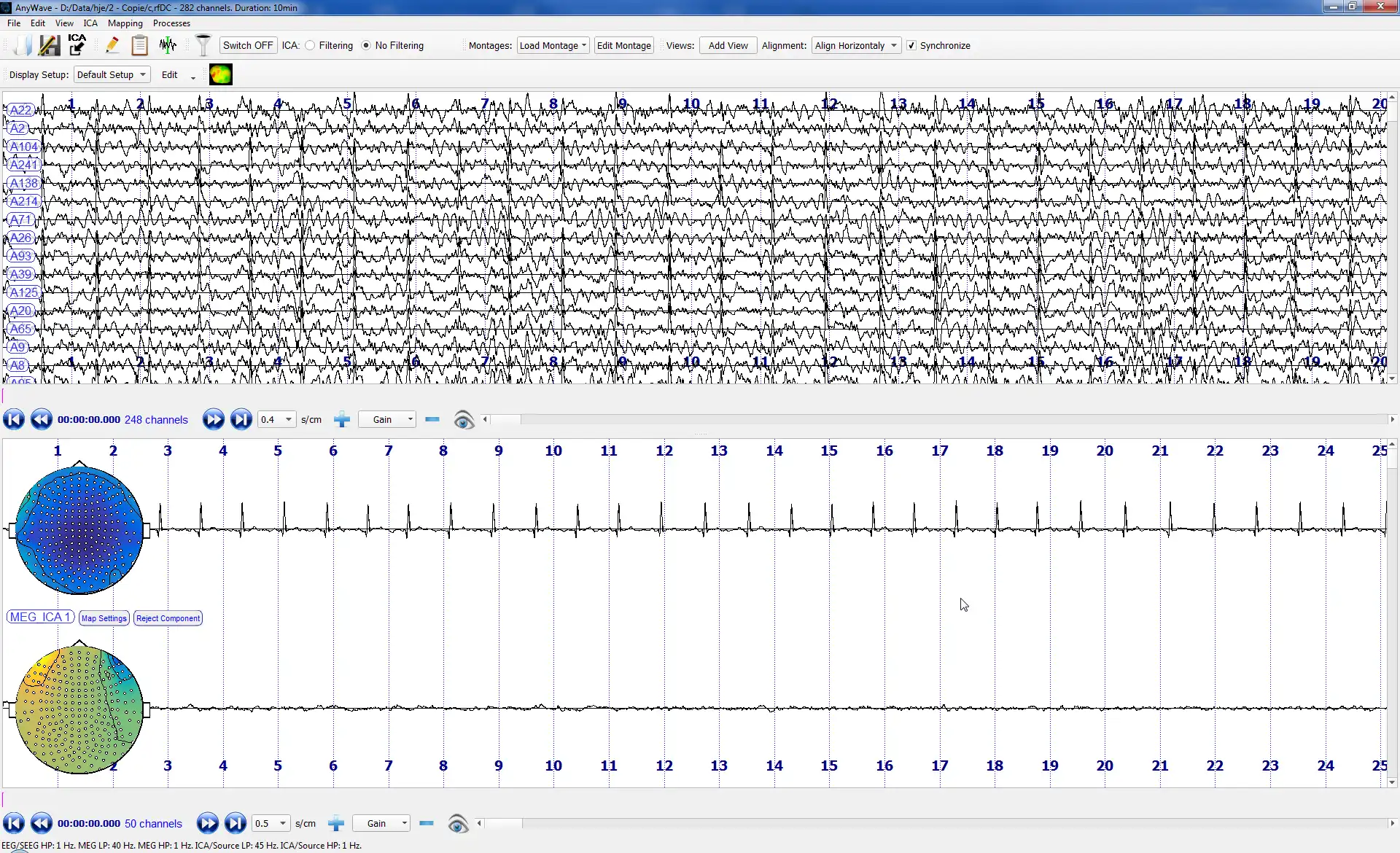Click the Edit Montage button
The height and width of the screenshot is (853, 1400).
click(x=623, y=45)
